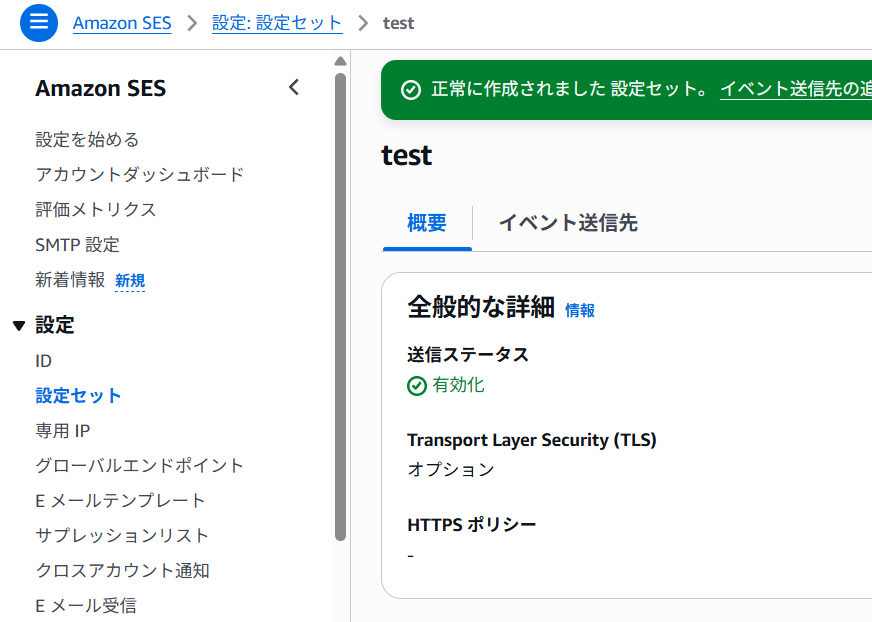The height and width of the screenshot is (622, 872).
Task: Follow the イベント送信先の追加 link in banner
Action: coord(796,89)
